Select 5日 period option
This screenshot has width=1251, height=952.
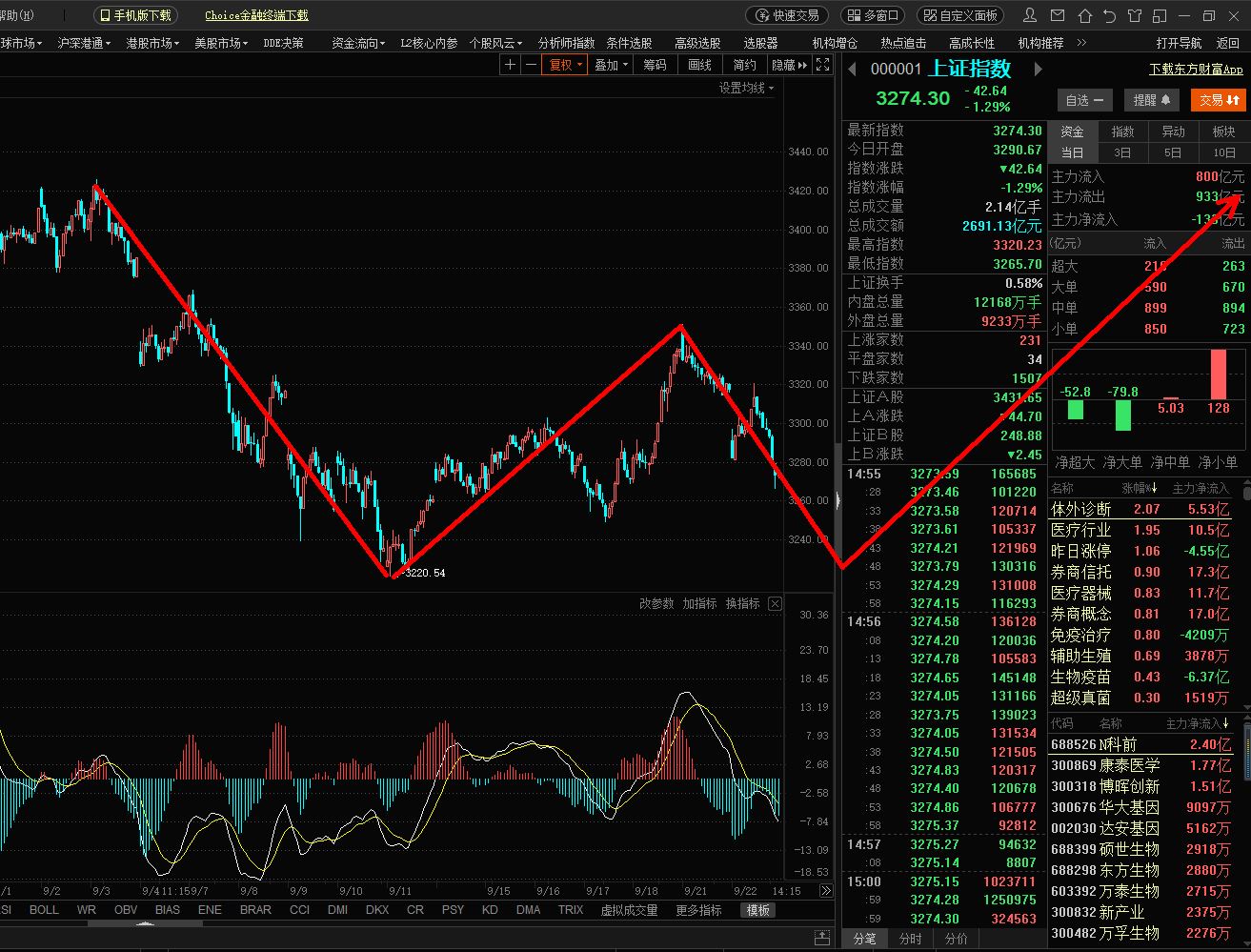1174,152
